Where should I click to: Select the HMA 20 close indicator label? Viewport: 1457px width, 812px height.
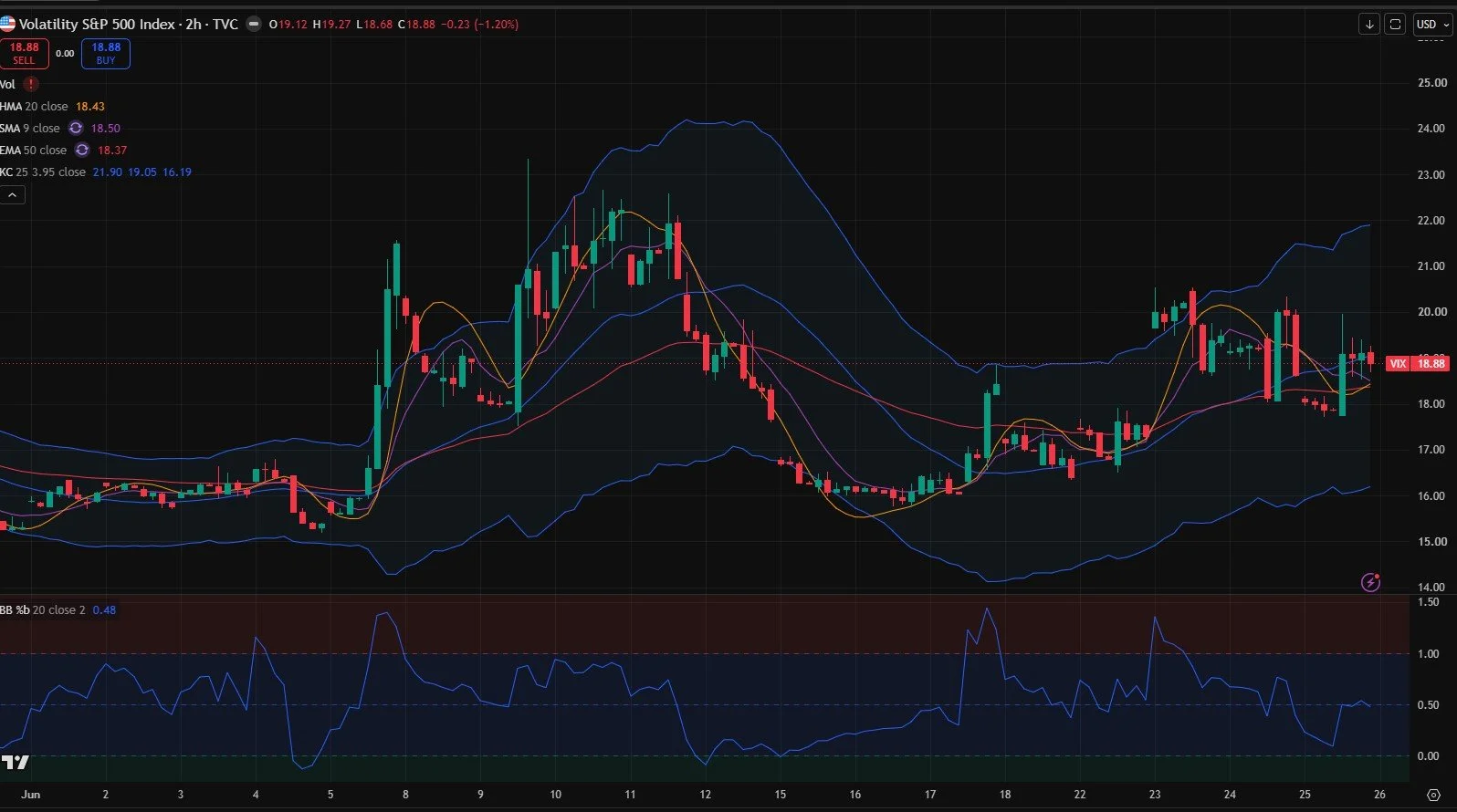tap(34, 107)
